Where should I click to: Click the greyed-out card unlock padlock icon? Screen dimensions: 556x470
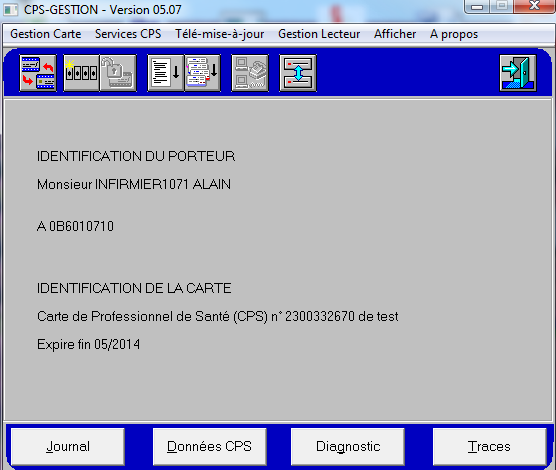click(x=118, y=73)
